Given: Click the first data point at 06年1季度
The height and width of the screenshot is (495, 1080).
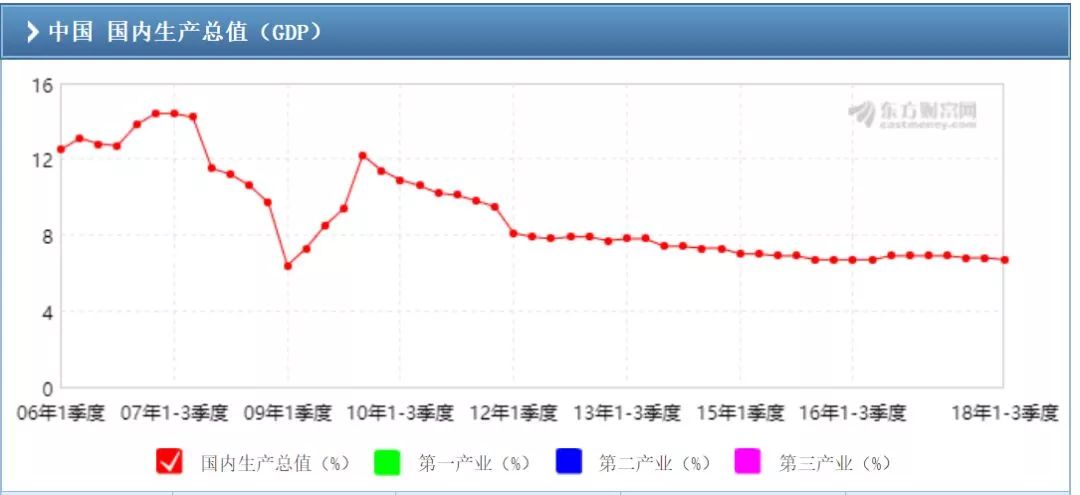Looking at the screenshot, I should point(61,149).
